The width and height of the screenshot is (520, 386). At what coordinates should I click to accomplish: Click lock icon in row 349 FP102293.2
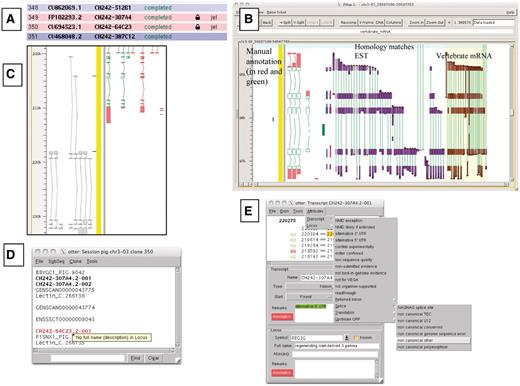[x=197, y=17]
